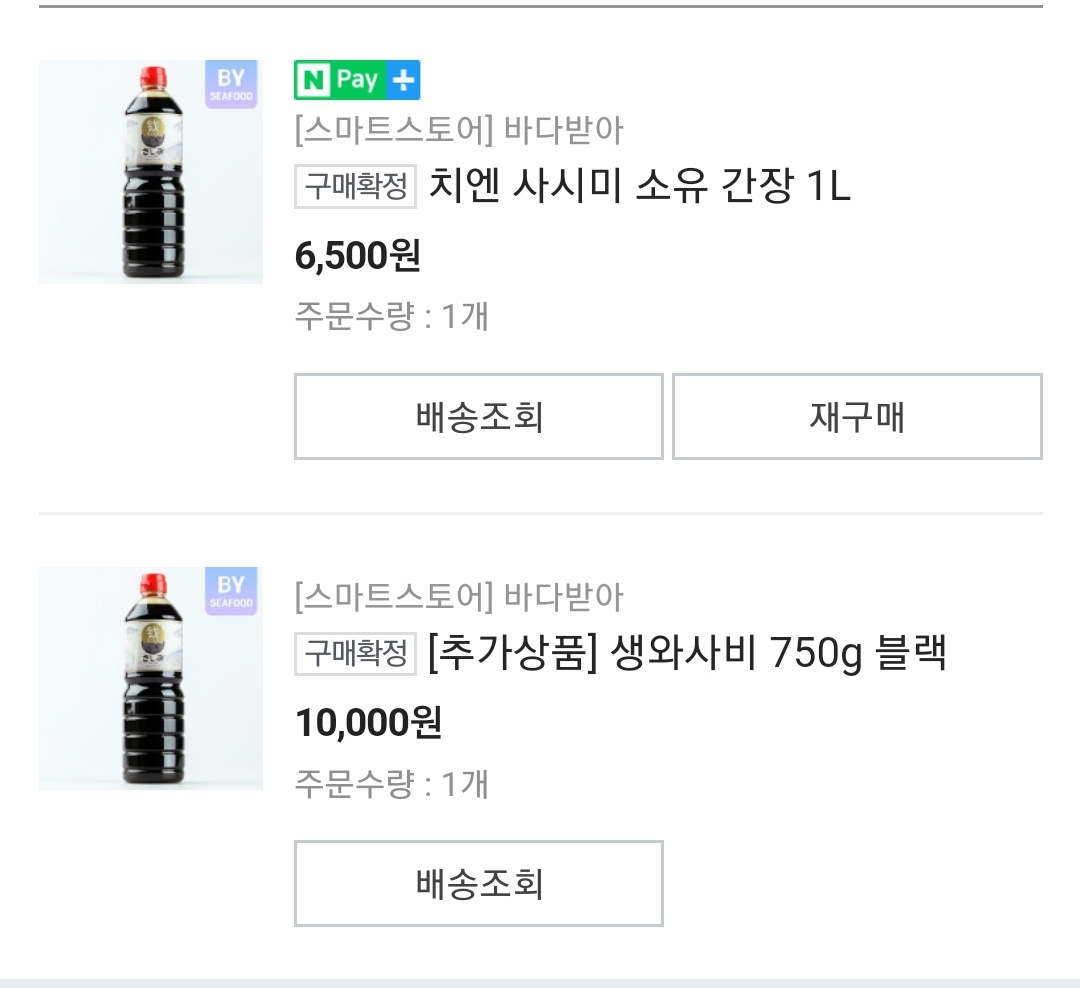The width and height of the screenshot is (1080, 988).
Task: Click 구매확정 status badge for 치엔 사시미 간장
Action: [x=355, y=187]
